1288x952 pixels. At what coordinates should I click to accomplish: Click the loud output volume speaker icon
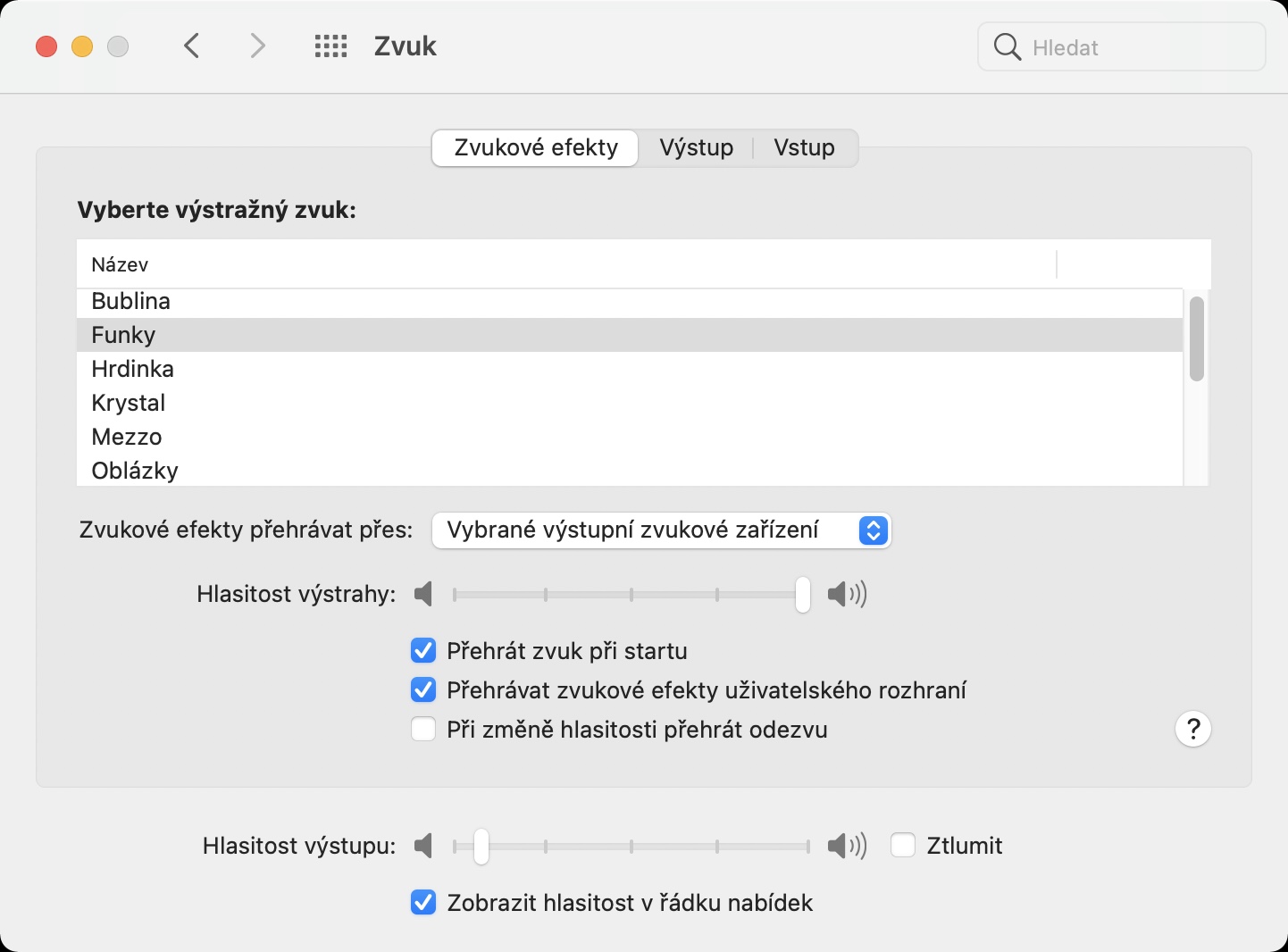pyautogui.click(x=846, y=846)
